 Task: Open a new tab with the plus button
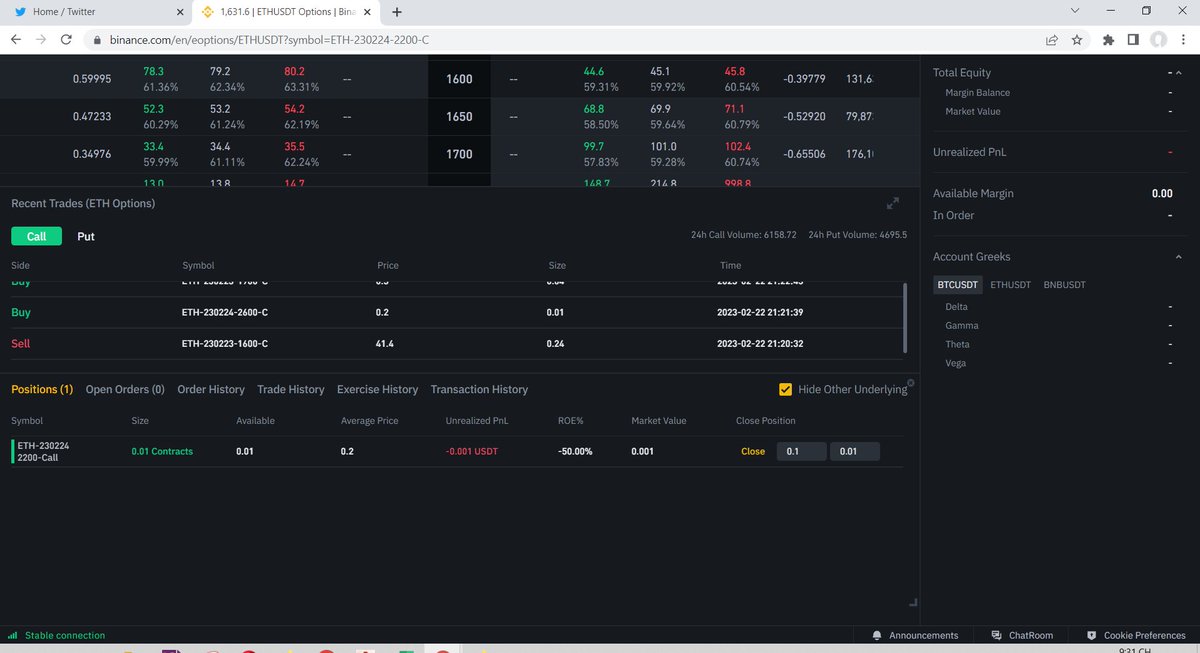(397, 12)
